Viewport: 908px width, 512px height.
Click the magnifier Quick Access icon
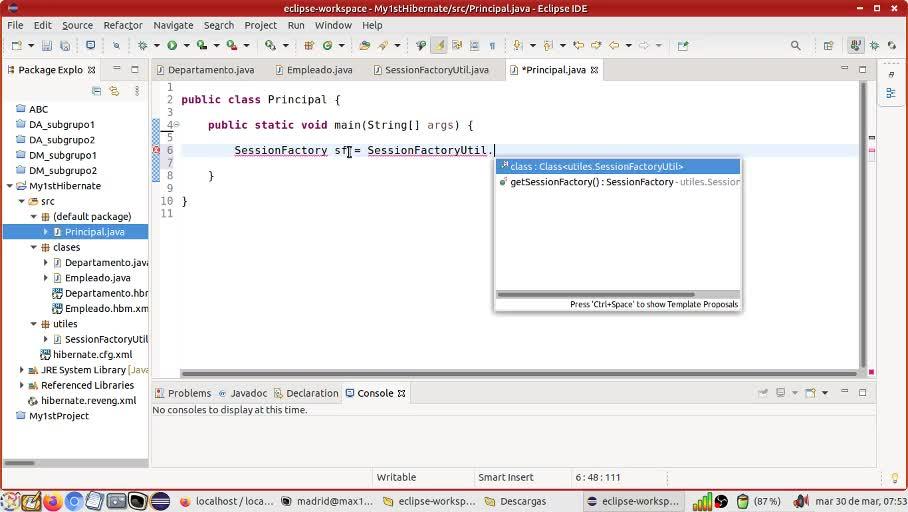pyautogui.click(x=796, y=46)
